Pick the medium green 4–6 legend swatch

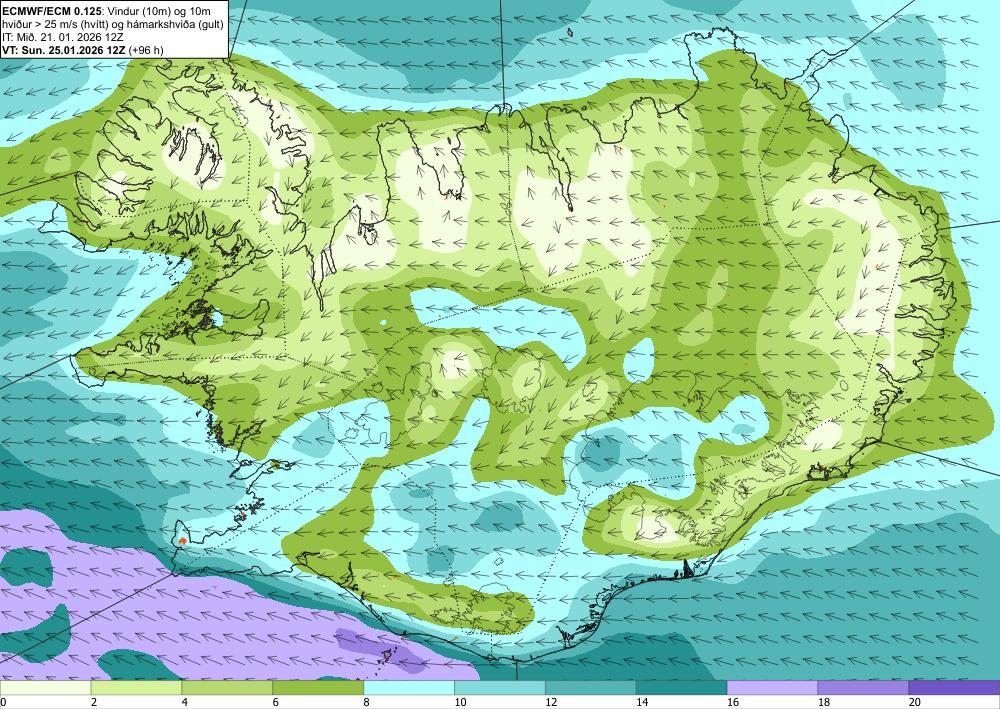coord(227,688)
